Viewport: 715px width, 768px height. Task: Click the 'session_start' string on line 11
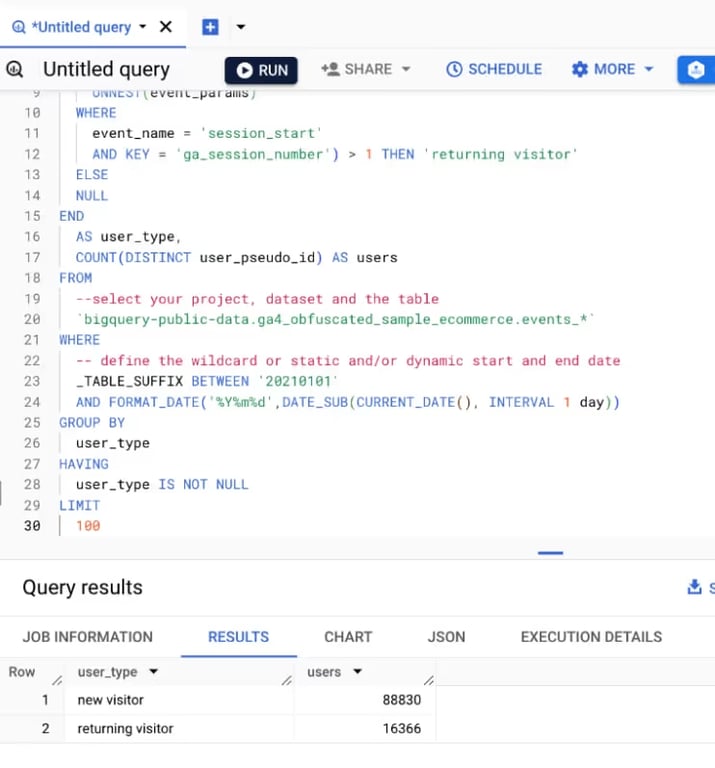[261, 133]
